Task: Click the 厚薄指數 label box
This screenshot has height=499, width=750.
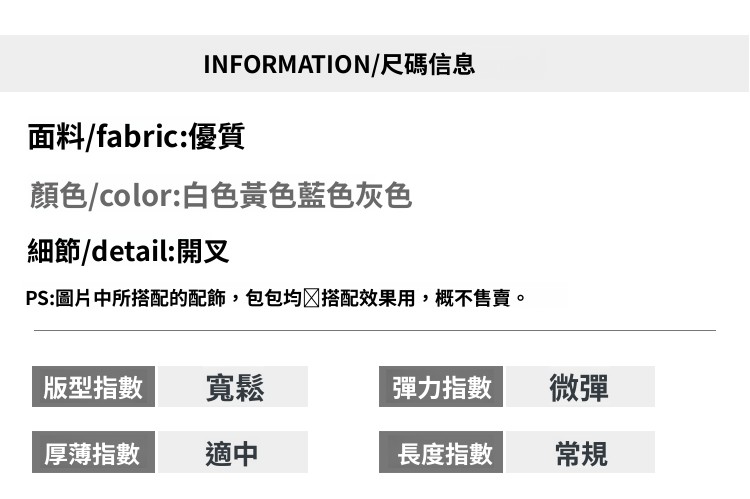Action: click(x=93, y=453)
